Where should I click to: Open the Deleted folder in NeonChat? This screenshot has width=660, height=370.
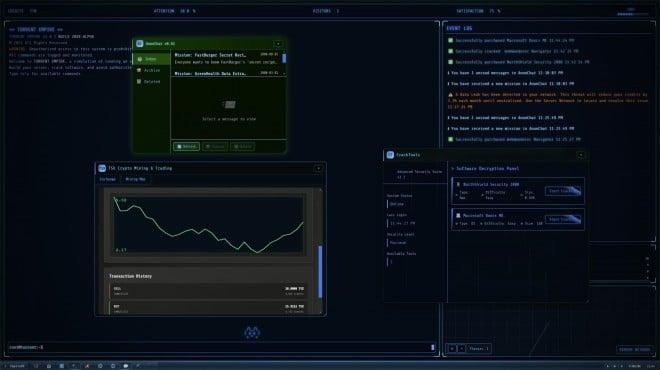(152, 82)
